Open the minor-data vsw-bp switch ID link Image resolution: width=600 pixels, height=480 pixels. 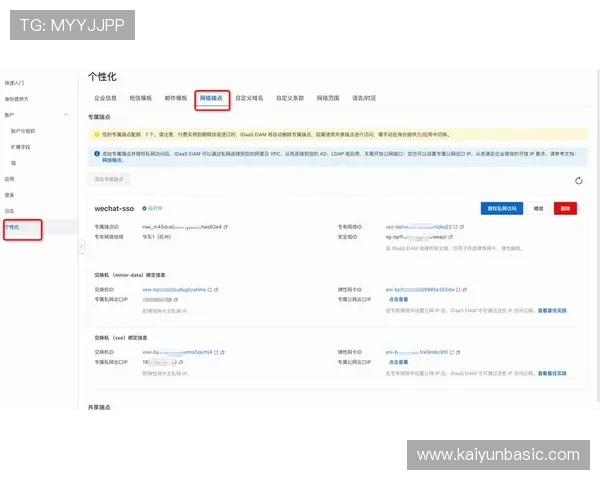pyautogui.click(x=174, y=290)
